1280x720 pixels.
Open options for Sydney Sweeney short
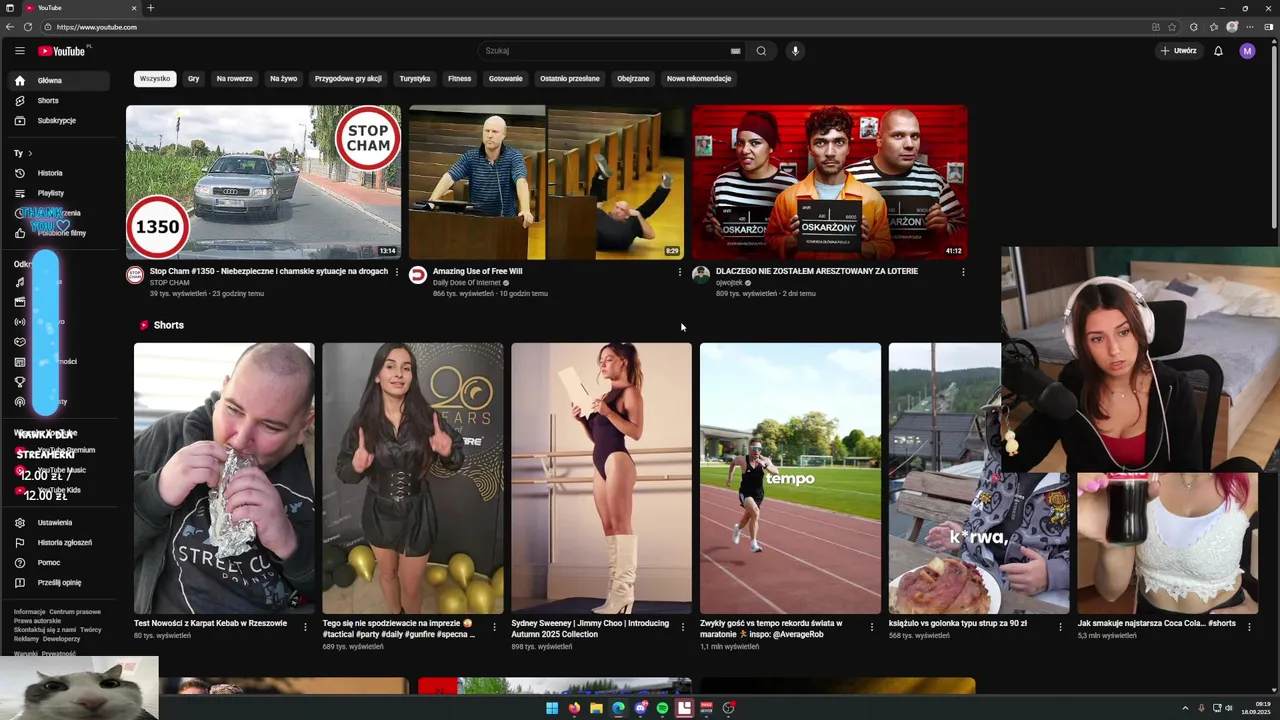coord(683,627)
